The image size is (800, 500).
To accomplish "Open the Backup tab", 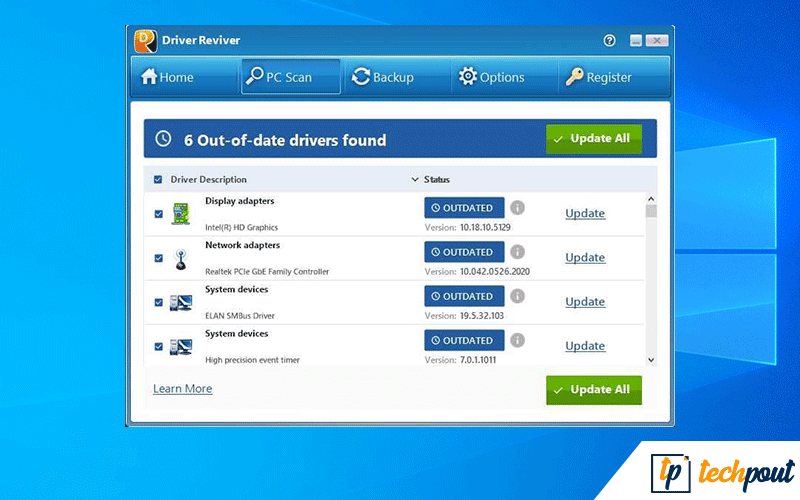I will 382,77.
